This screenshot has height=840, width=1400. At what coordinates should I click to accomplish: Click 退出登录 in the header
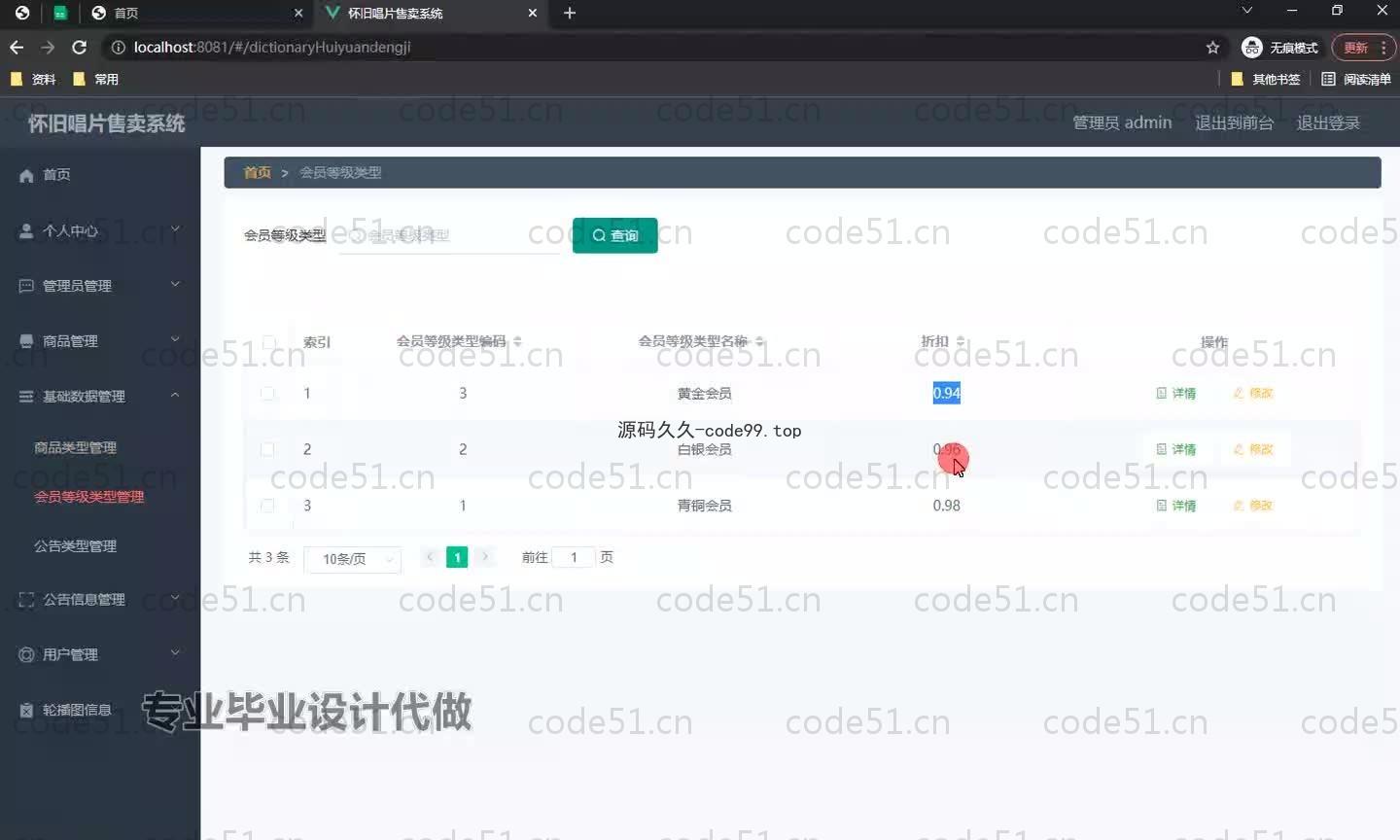click(1328, 122)
